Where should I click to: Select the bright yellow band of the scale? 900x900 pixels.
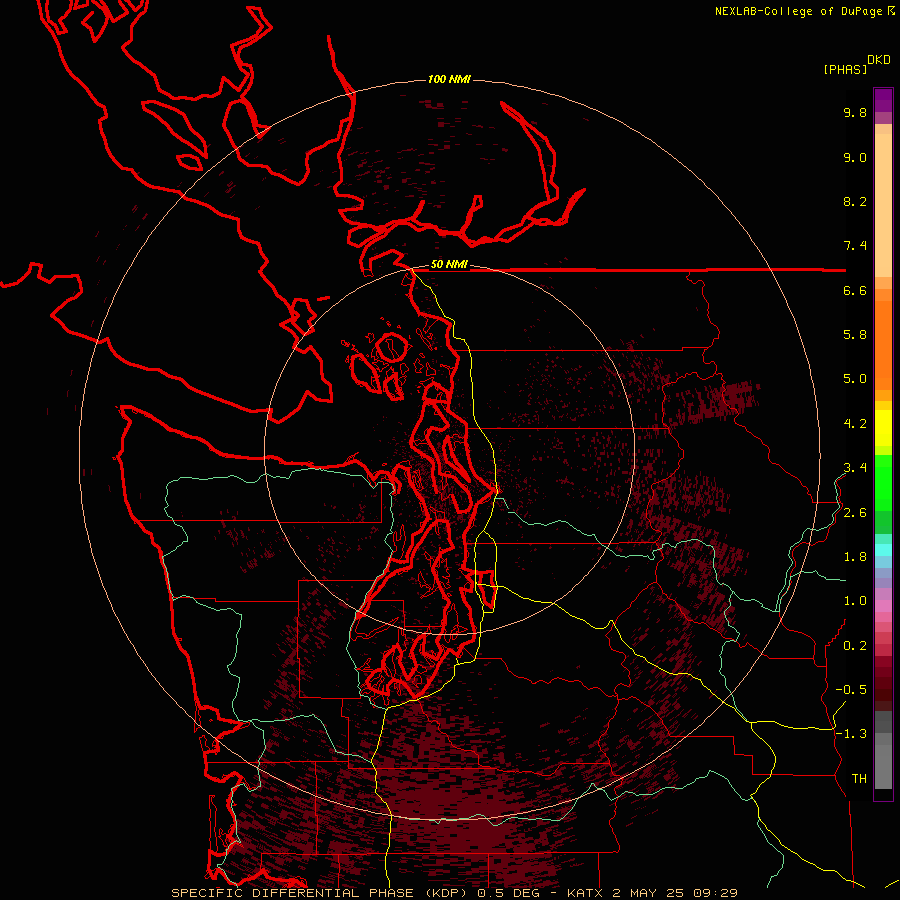(x=883, y=428)
